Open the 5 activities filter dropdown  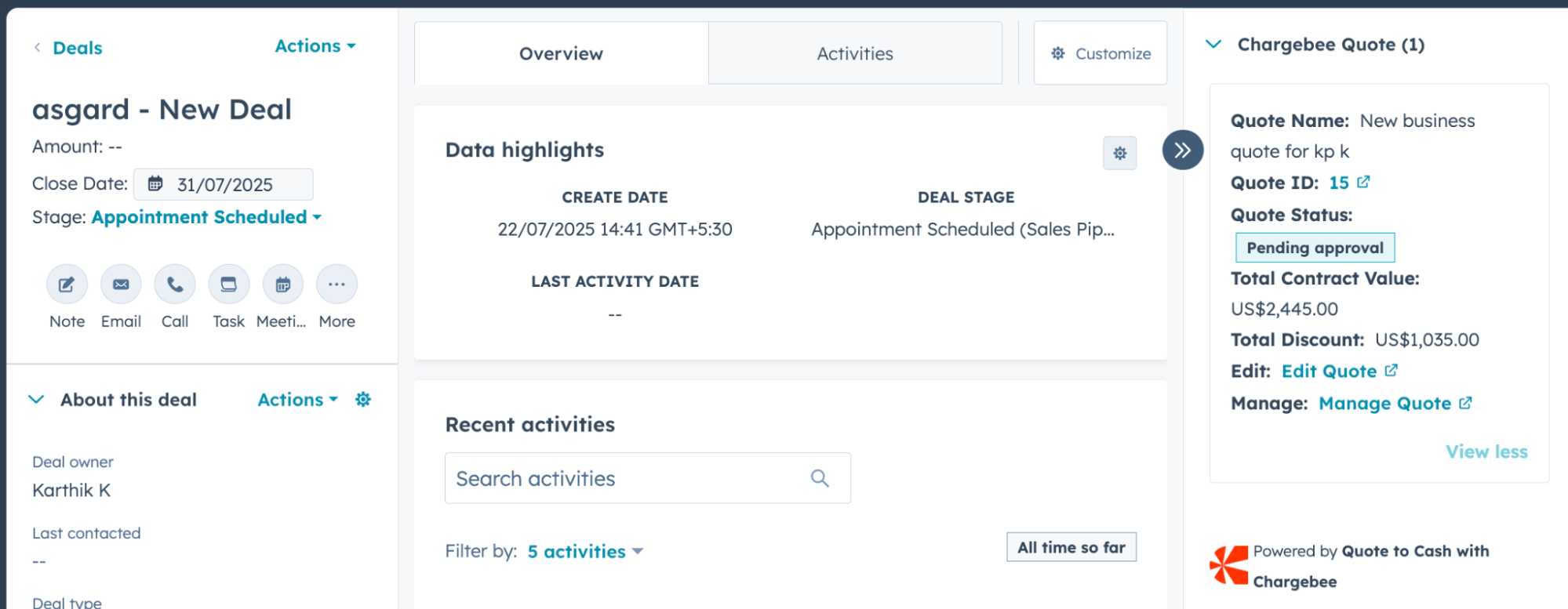[x=584, y=552]
